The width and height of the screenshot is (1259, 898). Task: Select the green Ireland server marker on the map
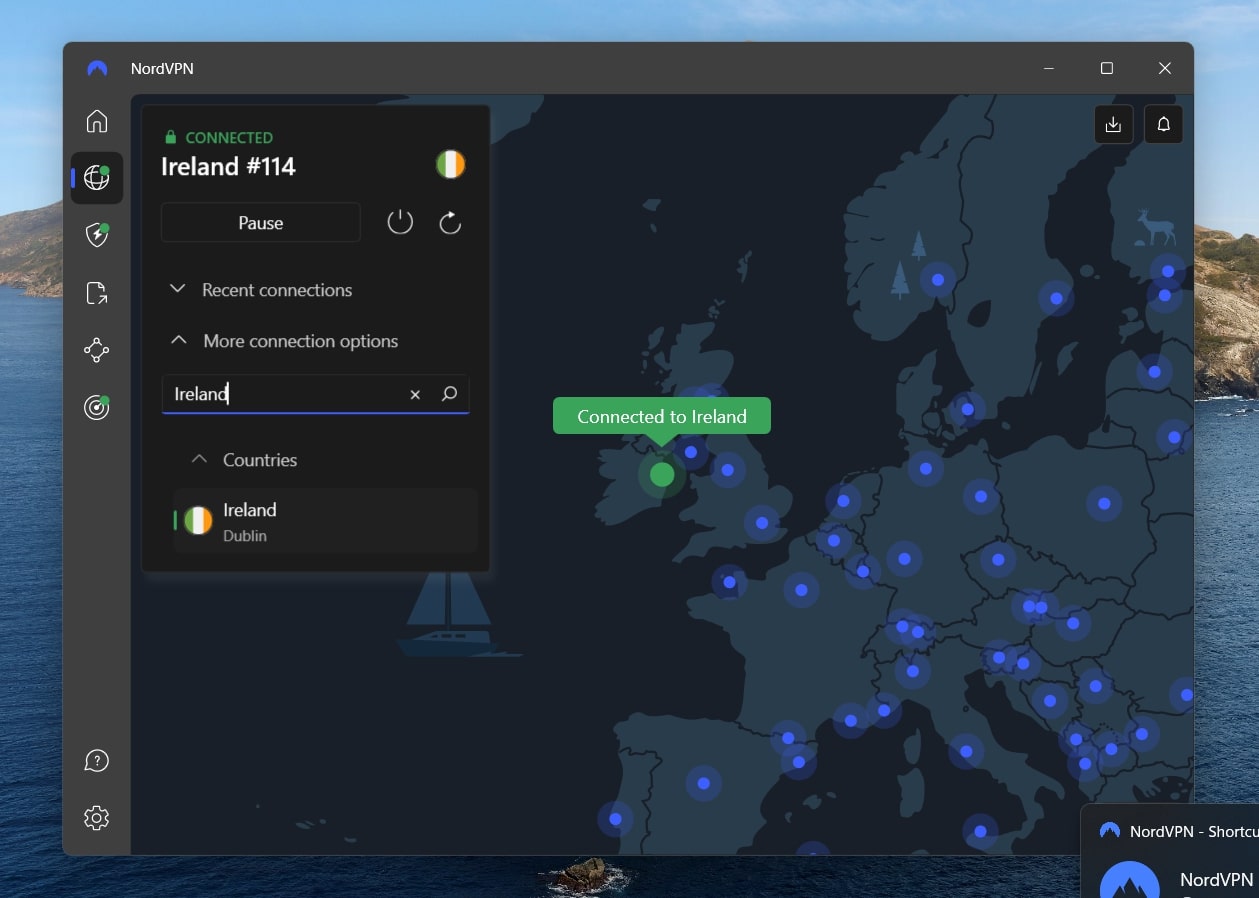[x=661, y=474]
